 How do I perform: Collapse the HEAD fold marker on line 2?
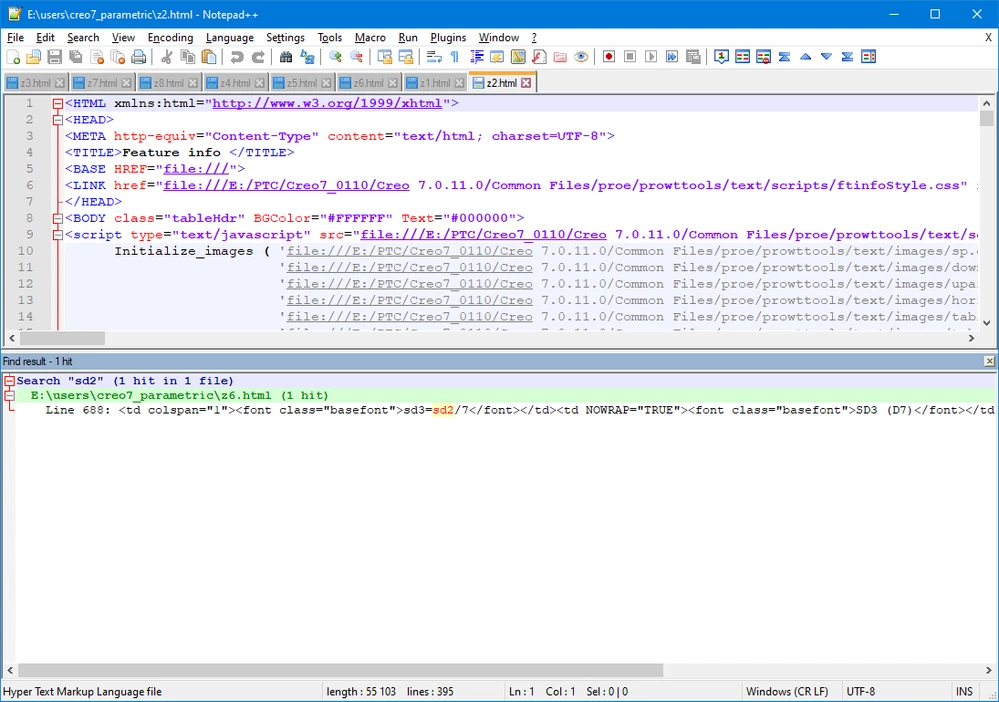(x=57, y=120)
